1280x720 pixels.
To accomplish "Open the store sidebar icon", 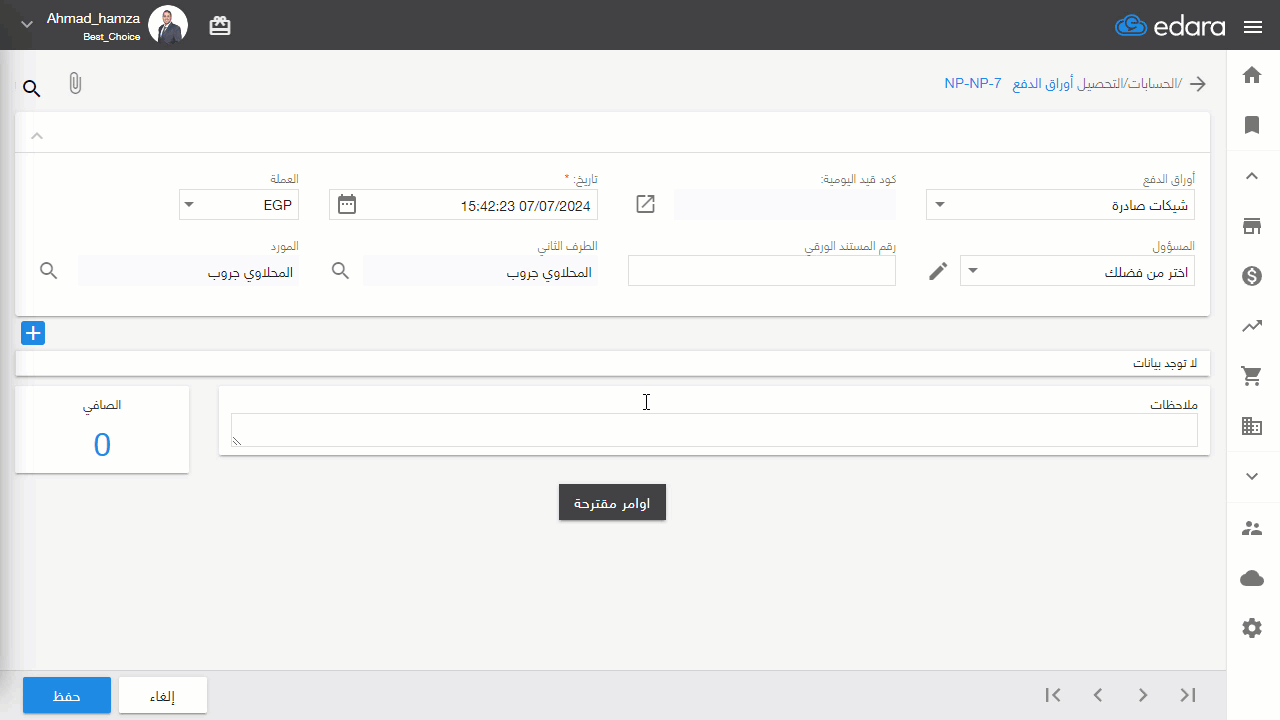I will [1252, 226].
